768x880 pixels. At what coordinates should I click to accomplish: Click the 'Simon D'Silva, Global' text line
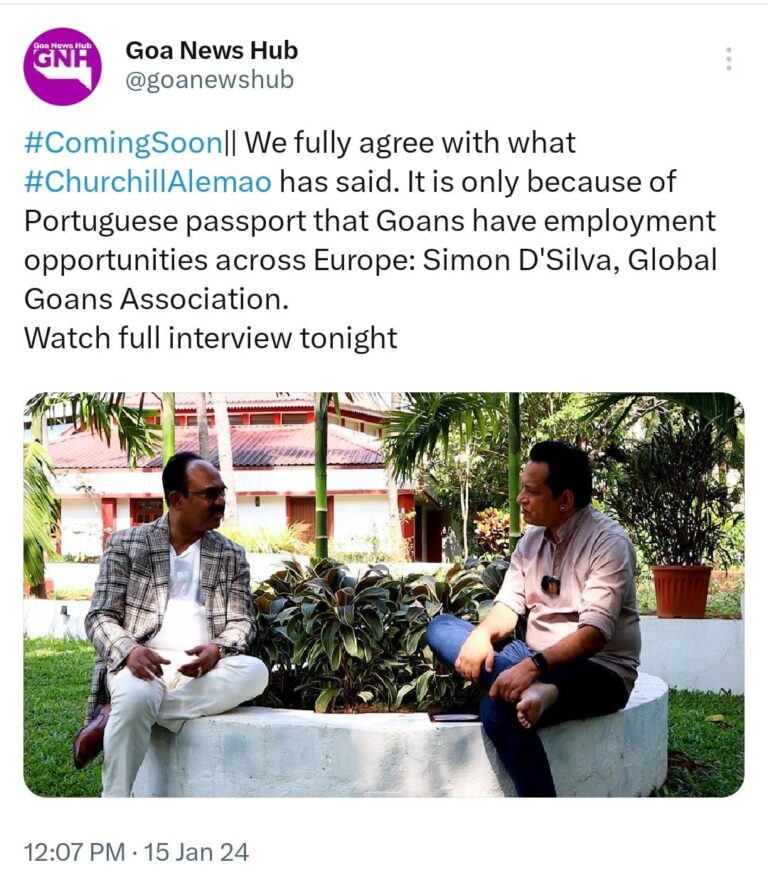tap(569, 260)
